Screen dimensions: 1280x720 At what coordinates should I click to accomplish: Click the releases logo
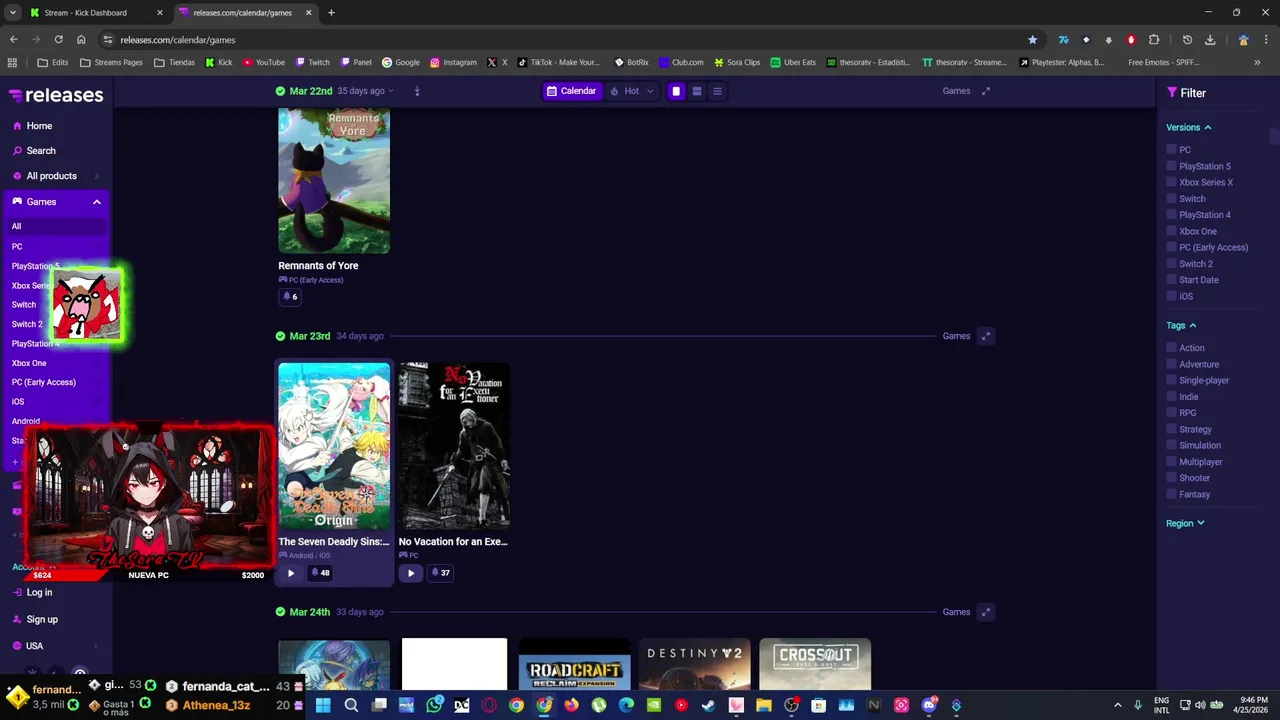(56, 95)
